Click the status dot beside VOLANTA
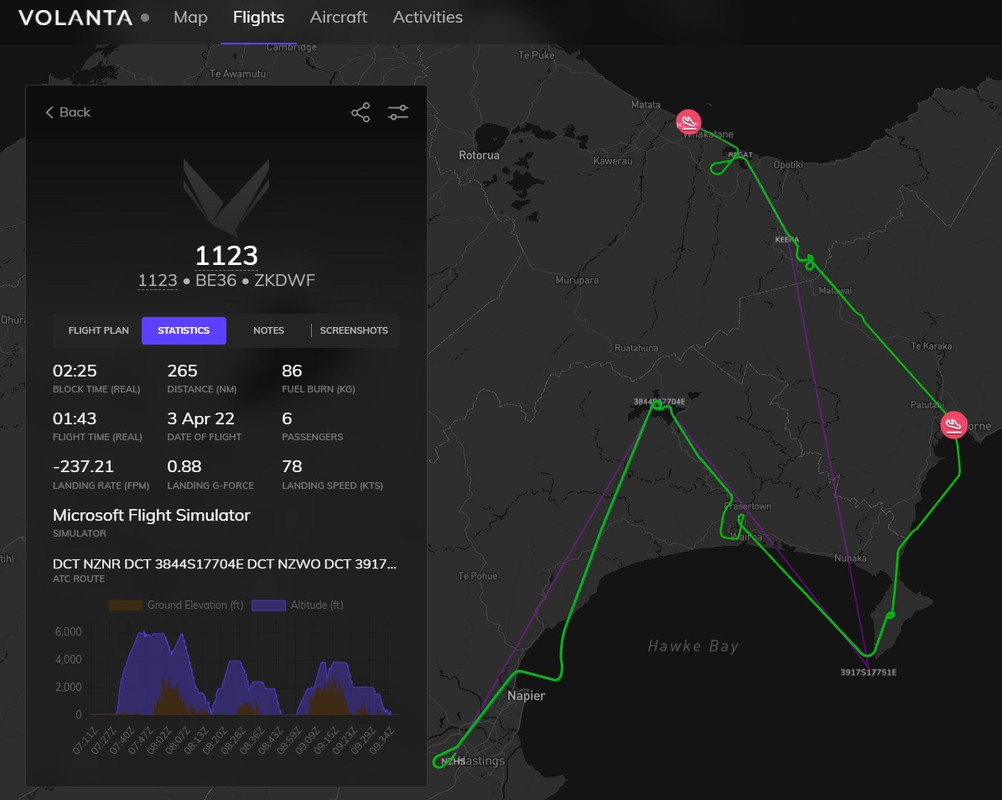This screenshot has height=800, width=1002. (146, 17)
